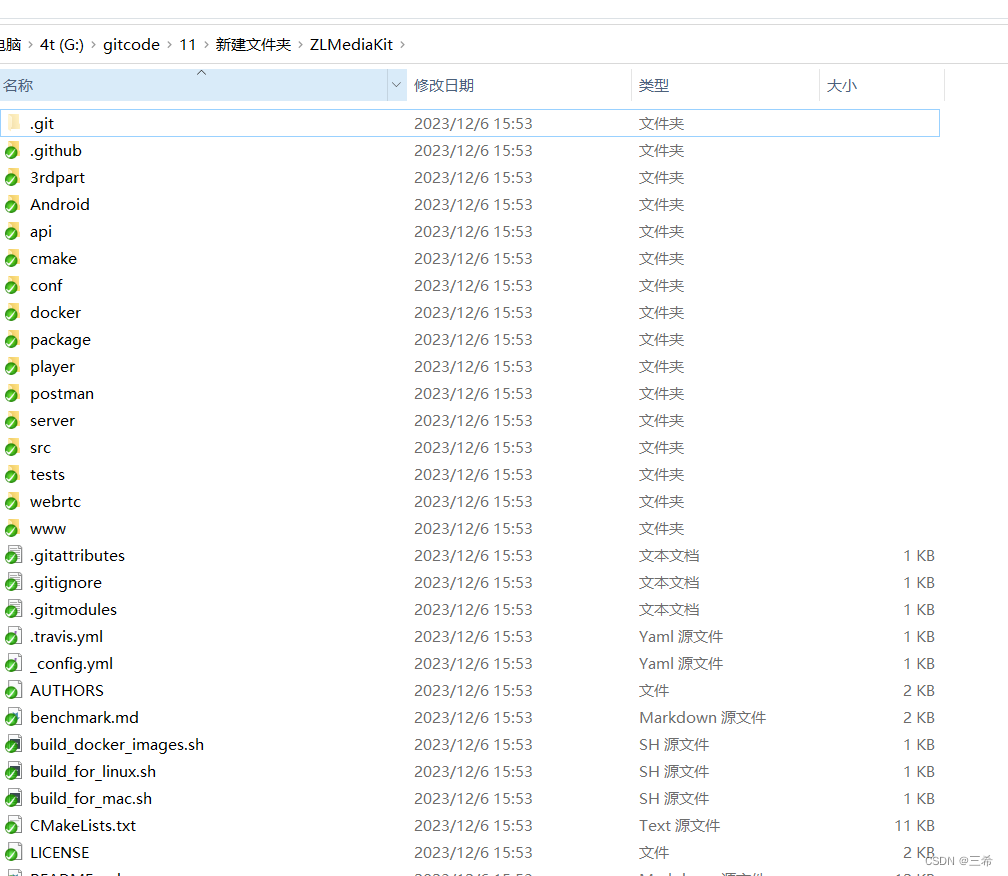Click the 文本文档 type of .gitignore
The width and height of the screenshot is (1008, 876).
click(x=669, y=582)
